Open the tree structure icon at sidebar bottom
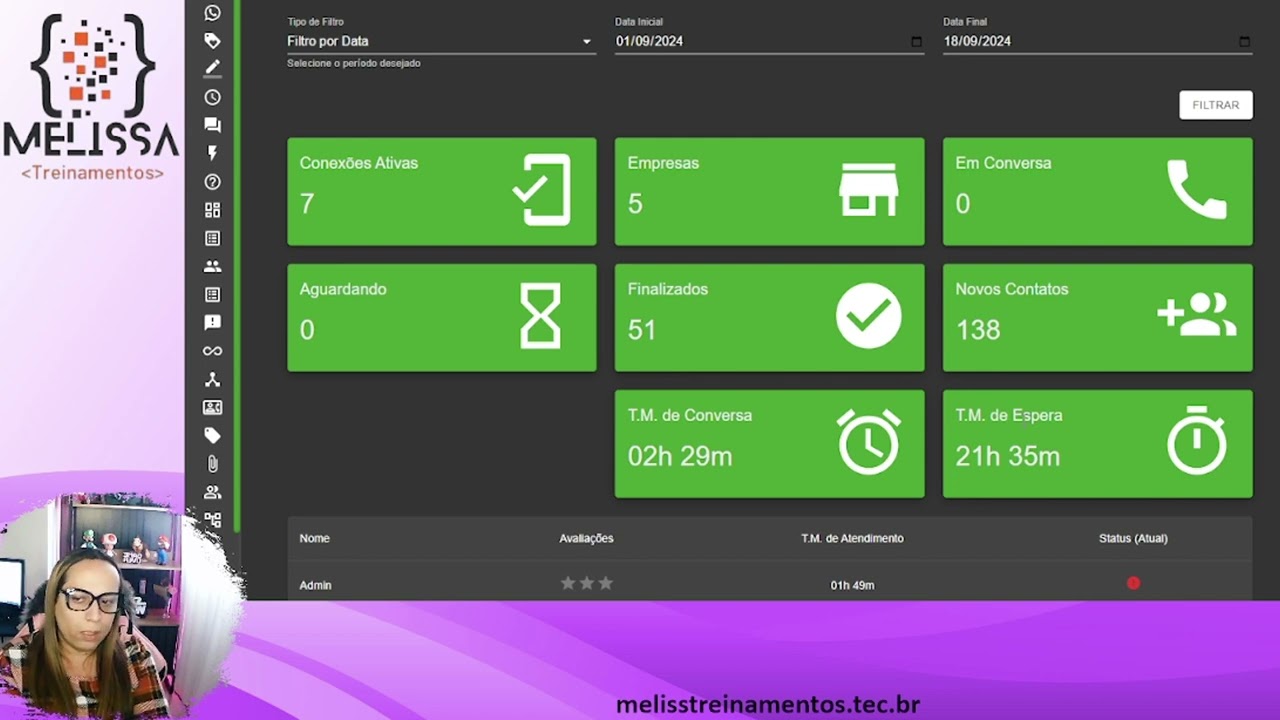1280x720 pixels. coord(212,520)
